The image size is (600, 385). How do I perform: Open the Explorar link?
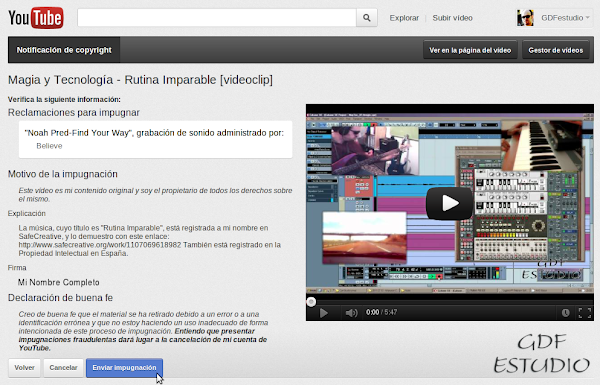(x=404, y=18)
